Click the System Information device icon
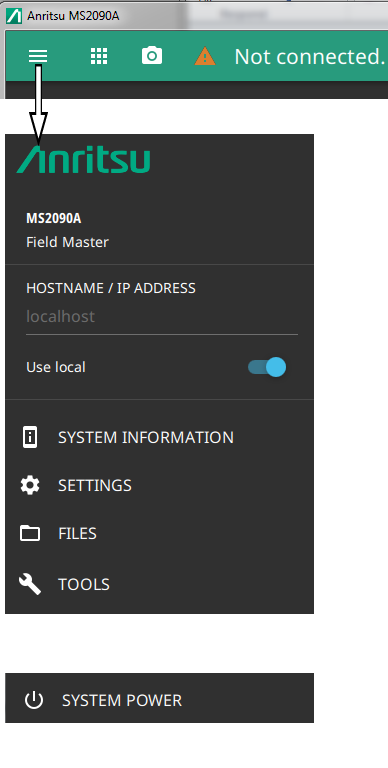 tap(30, 437)
